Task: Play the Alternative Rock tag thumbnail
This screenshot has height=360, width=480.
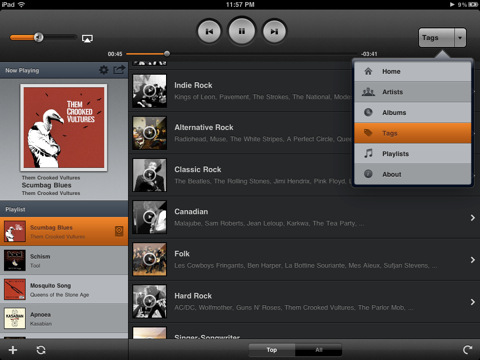Action: pyautogui.click(x=150, y=133)
